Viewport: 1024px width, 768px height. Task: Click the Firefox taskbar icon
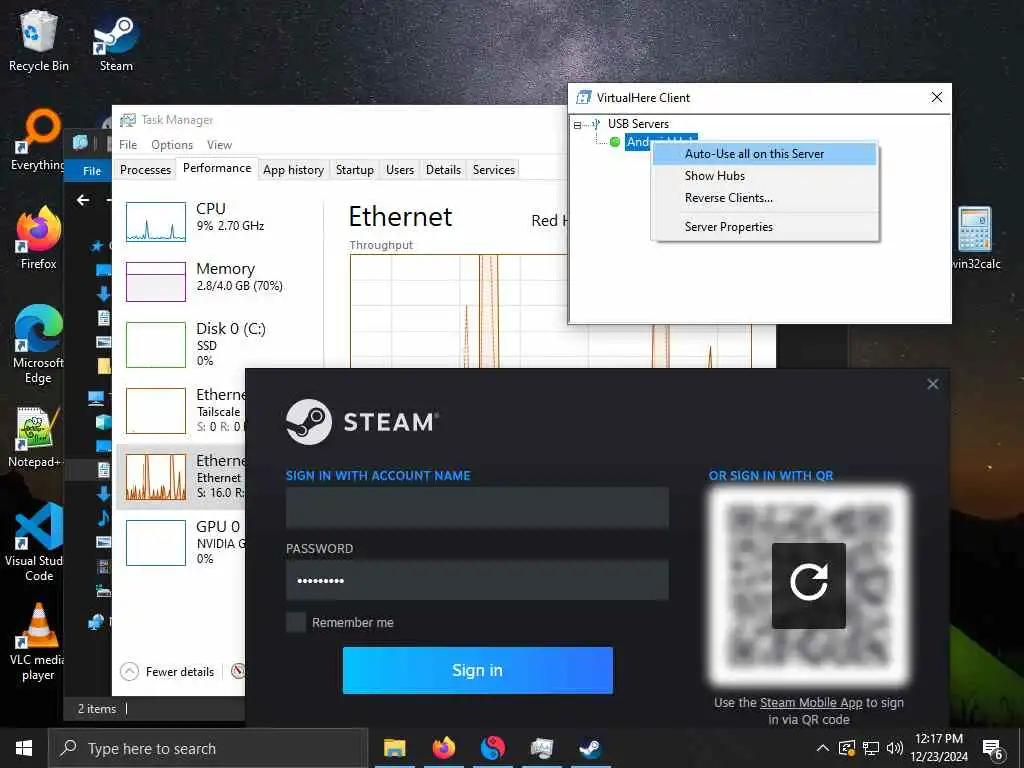pos(444,748)
